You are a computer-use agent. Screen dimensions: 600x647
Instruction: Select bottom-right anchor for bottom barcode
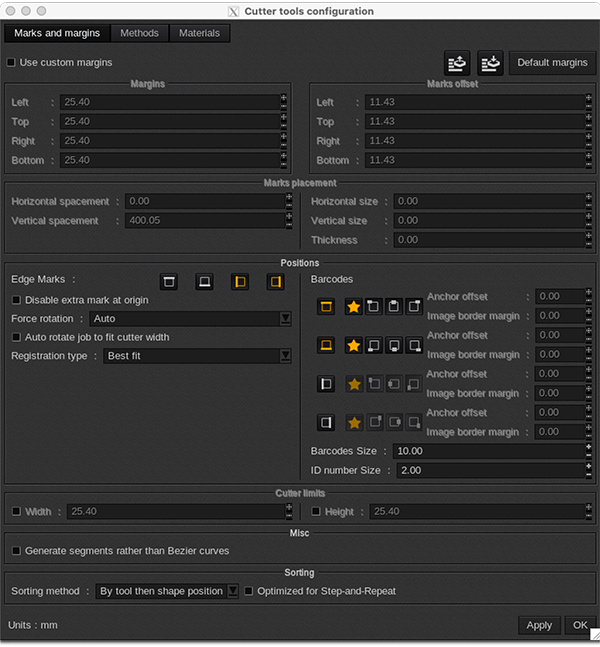[x=413, y=345]
